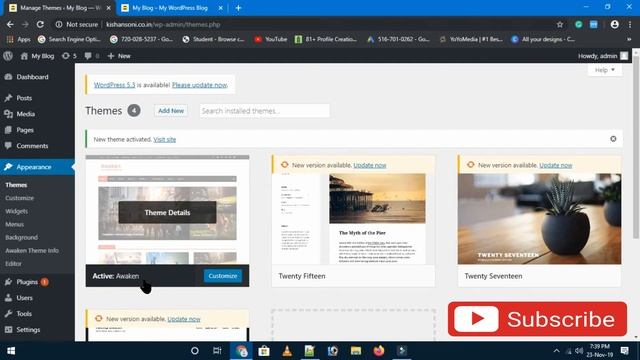Open Howdy, admin account menu
The width and height of the screenshot is (640, 360).
(x=603, y=56)
